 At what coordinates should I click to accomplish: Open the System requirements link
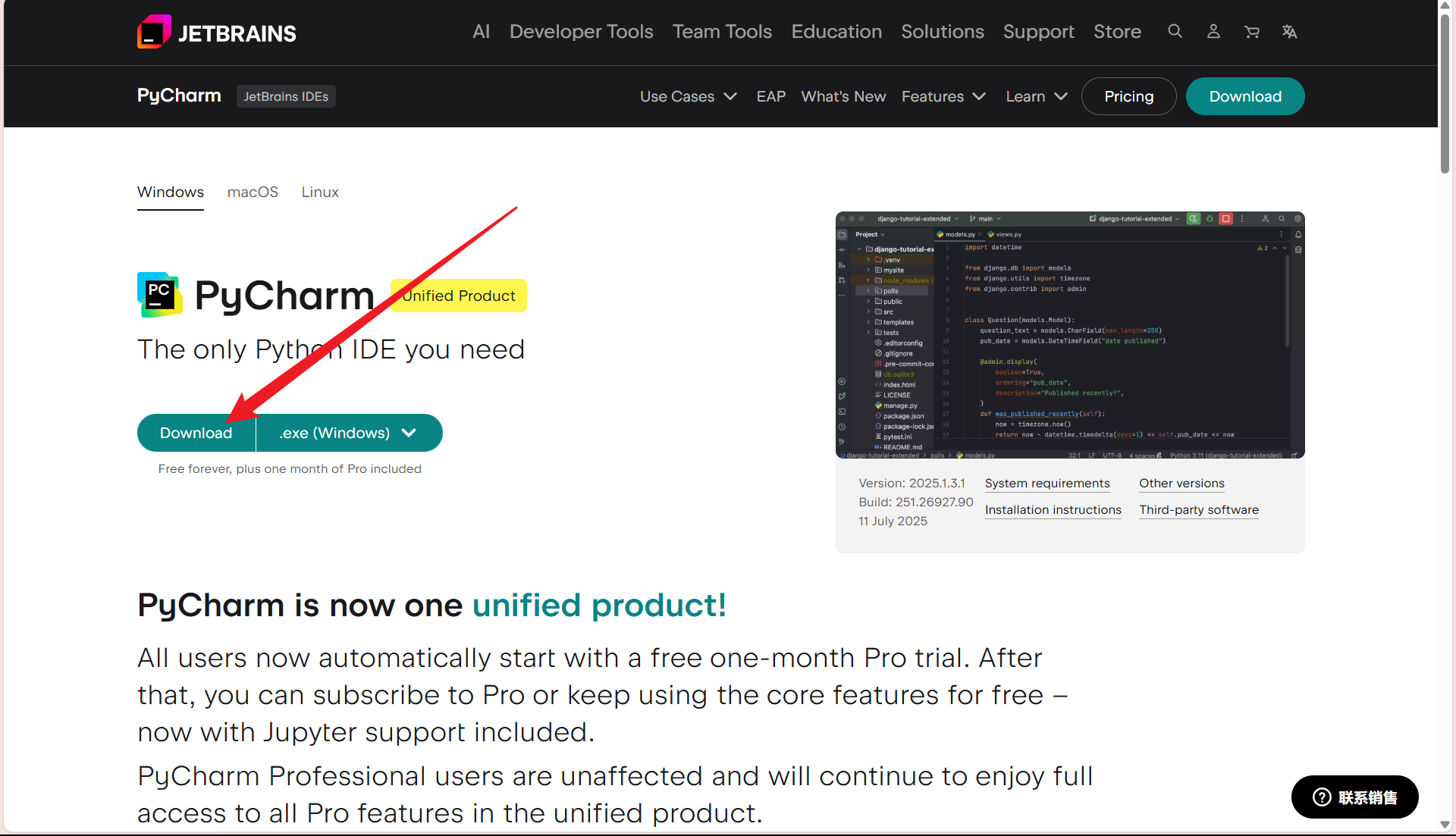(x=1047, y=484)
